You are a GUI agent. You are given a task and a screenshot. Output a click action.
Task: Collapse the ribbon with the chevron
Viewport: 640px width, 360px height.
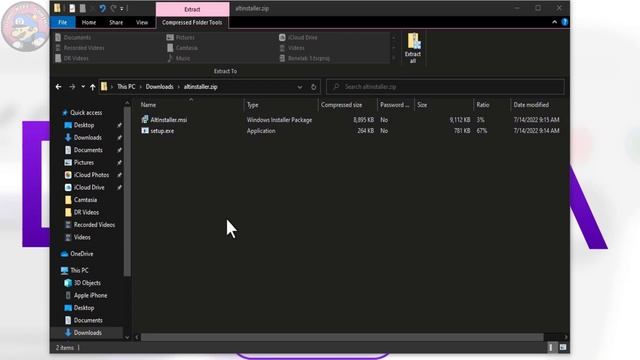[554, 22]
